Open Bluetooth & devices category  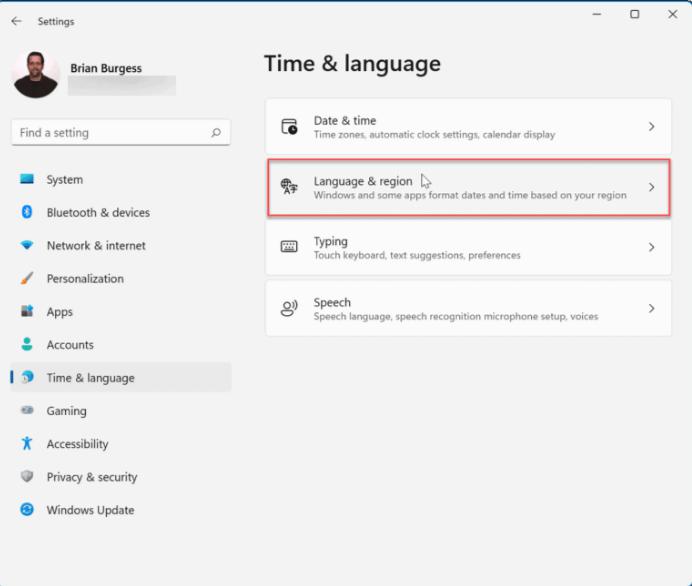coord(121,213)
